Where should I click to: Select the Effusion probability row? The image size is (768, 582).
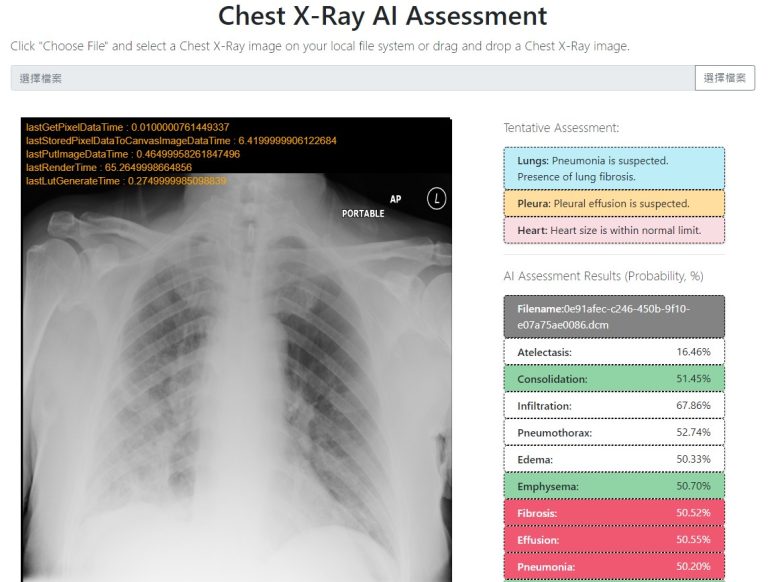click(614, 540)
